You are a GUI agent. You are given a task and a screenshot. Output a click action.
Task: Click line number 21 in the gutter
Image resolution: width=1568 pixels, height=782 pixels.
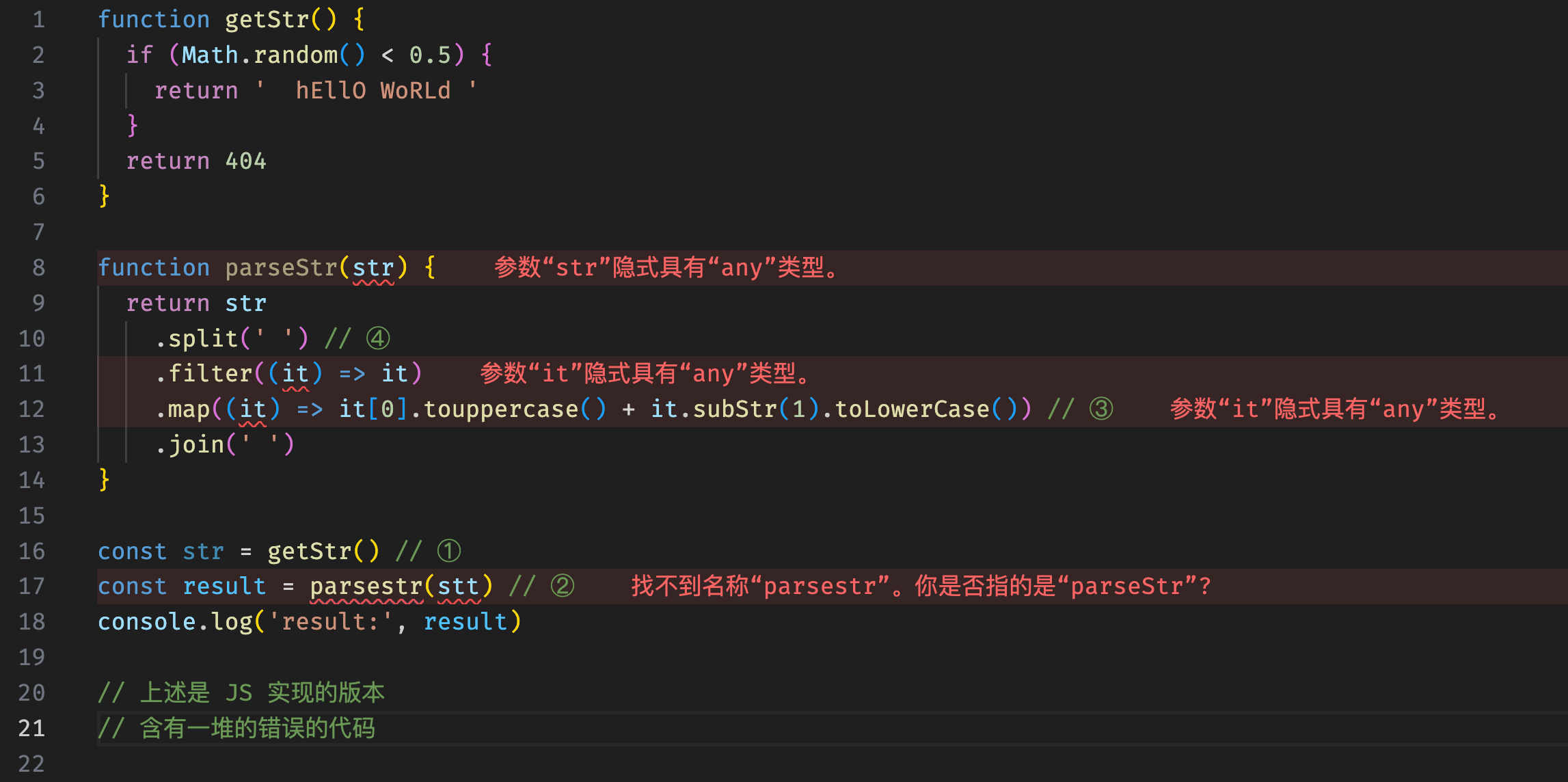click(30, 727)
